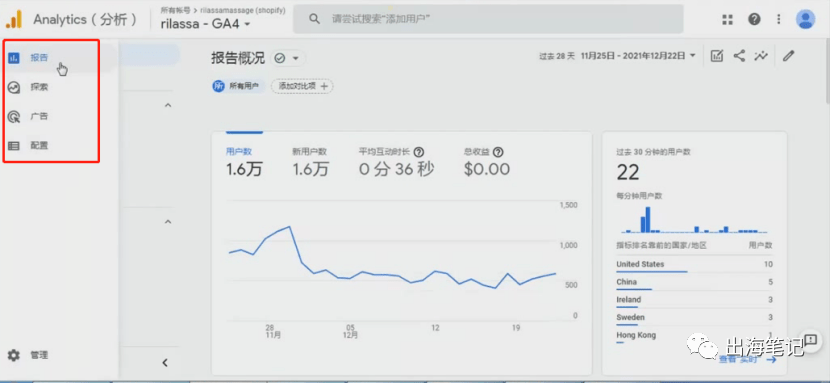
Task: Open the help question mark icon
Action: point(754,19)
